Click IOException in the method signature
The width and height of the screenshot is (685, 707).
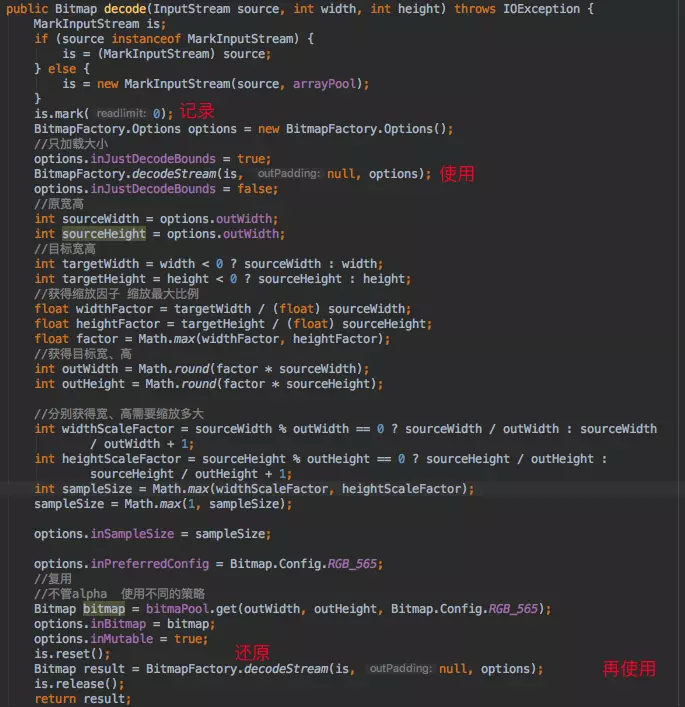541,9
